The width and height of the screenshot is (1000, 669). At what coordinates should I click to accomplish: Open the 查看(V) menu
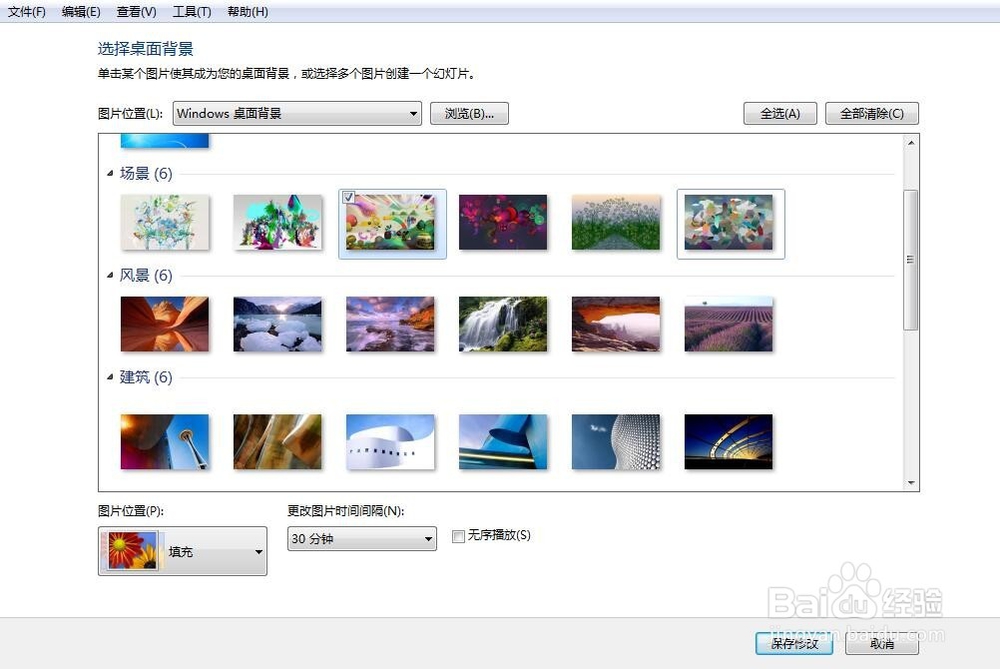(x=136, y=11)
